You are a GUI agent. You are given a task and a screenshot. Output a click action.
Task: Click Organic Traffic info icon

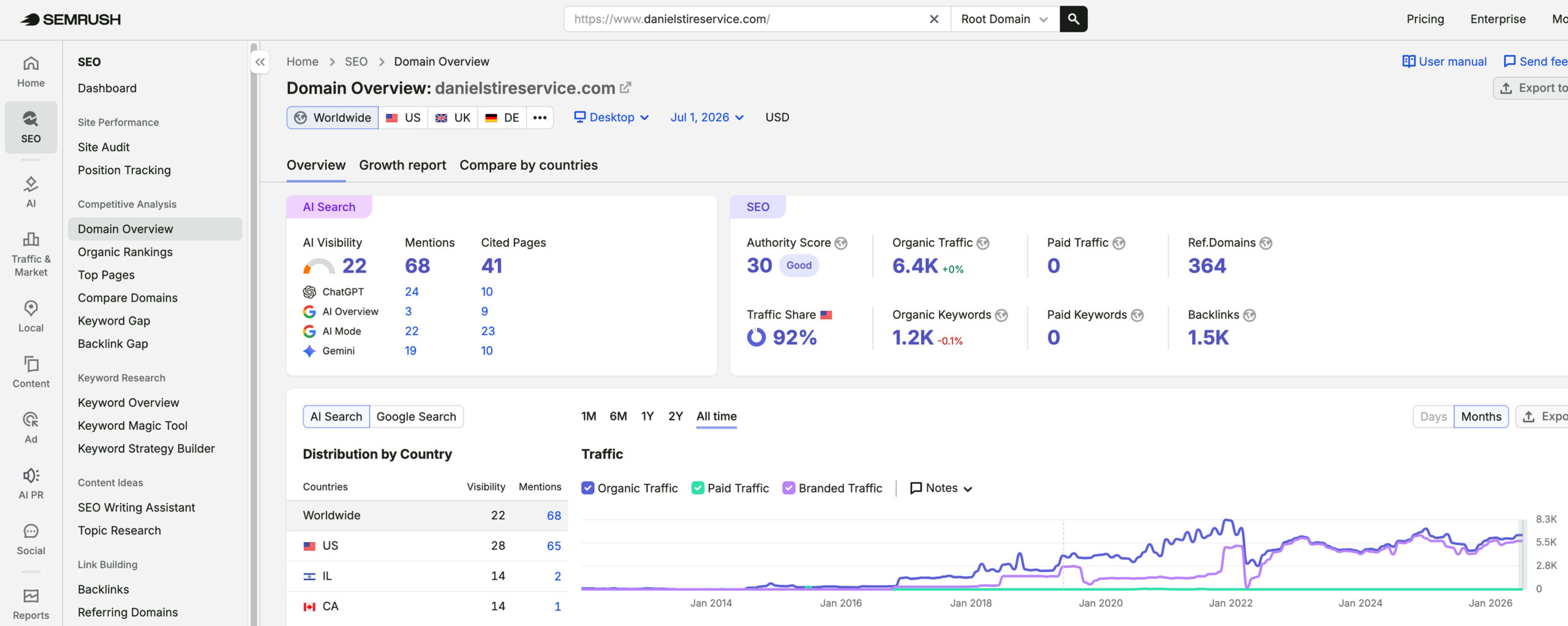[983, 243]
